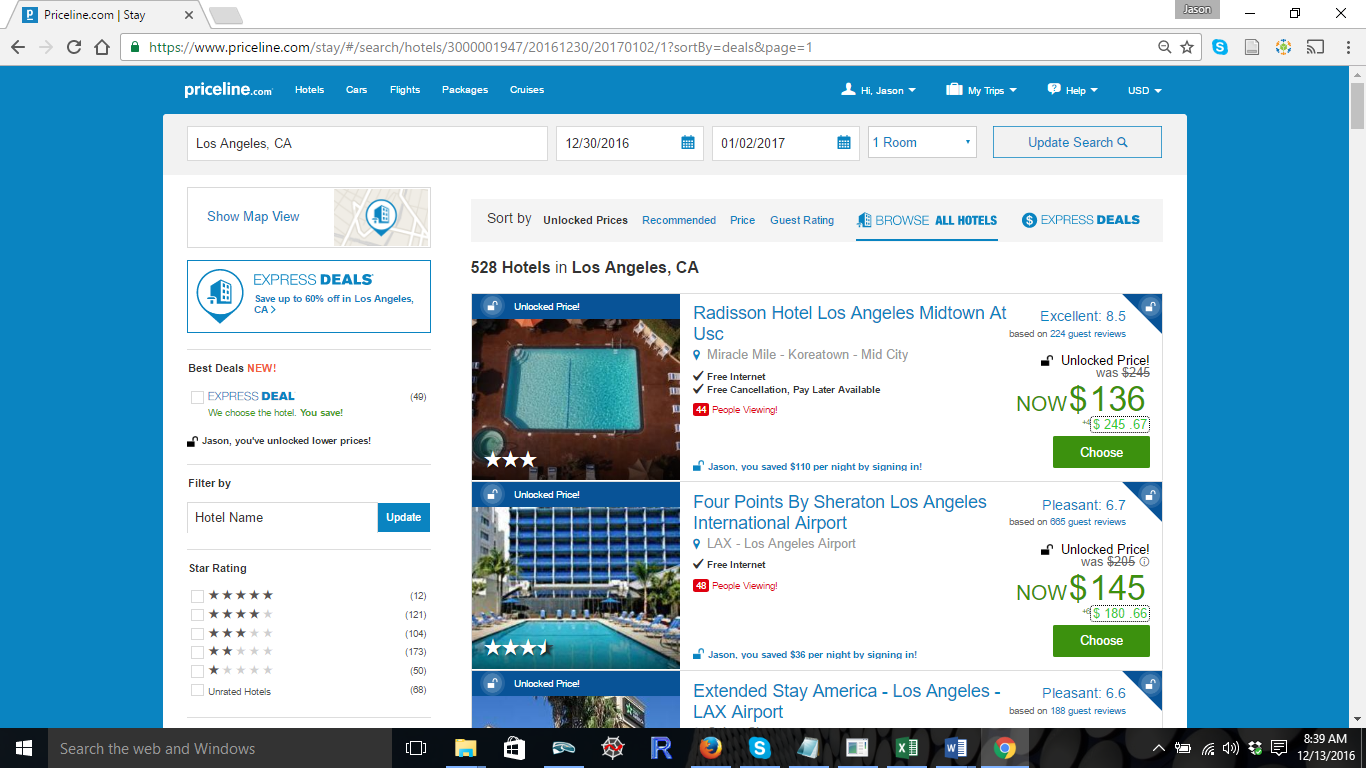Open Radisson Hotel 224 guest reviews link
Screen dimensions: 1366x768
click(1088, 334)
